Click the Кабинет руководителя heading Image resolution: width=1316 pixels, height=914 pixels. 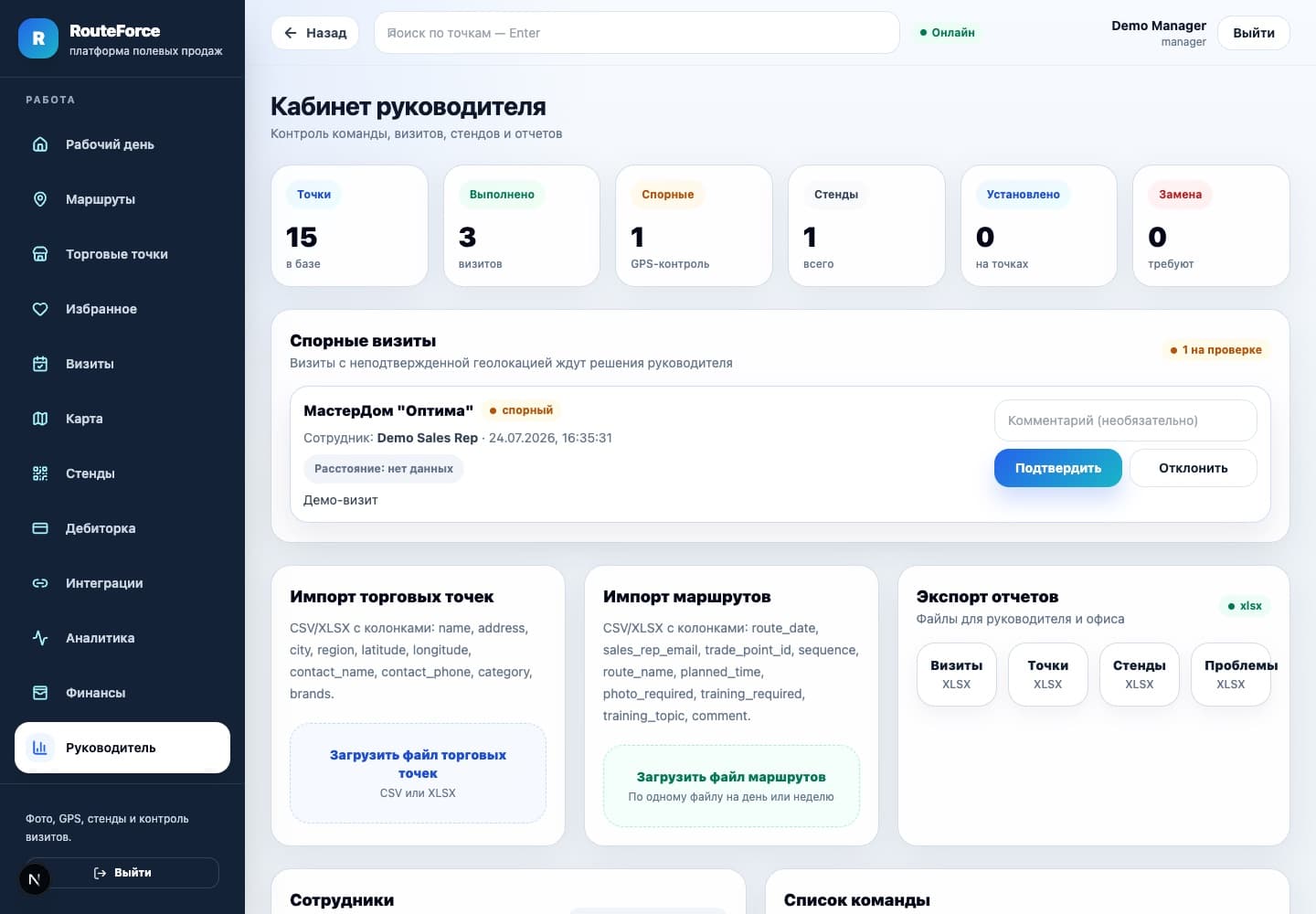409,107
